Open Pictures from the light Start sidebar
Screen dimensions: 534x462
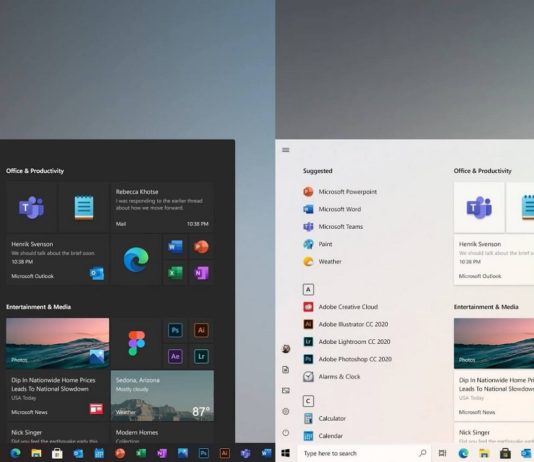pyautogui.click(x=286, y=391)
